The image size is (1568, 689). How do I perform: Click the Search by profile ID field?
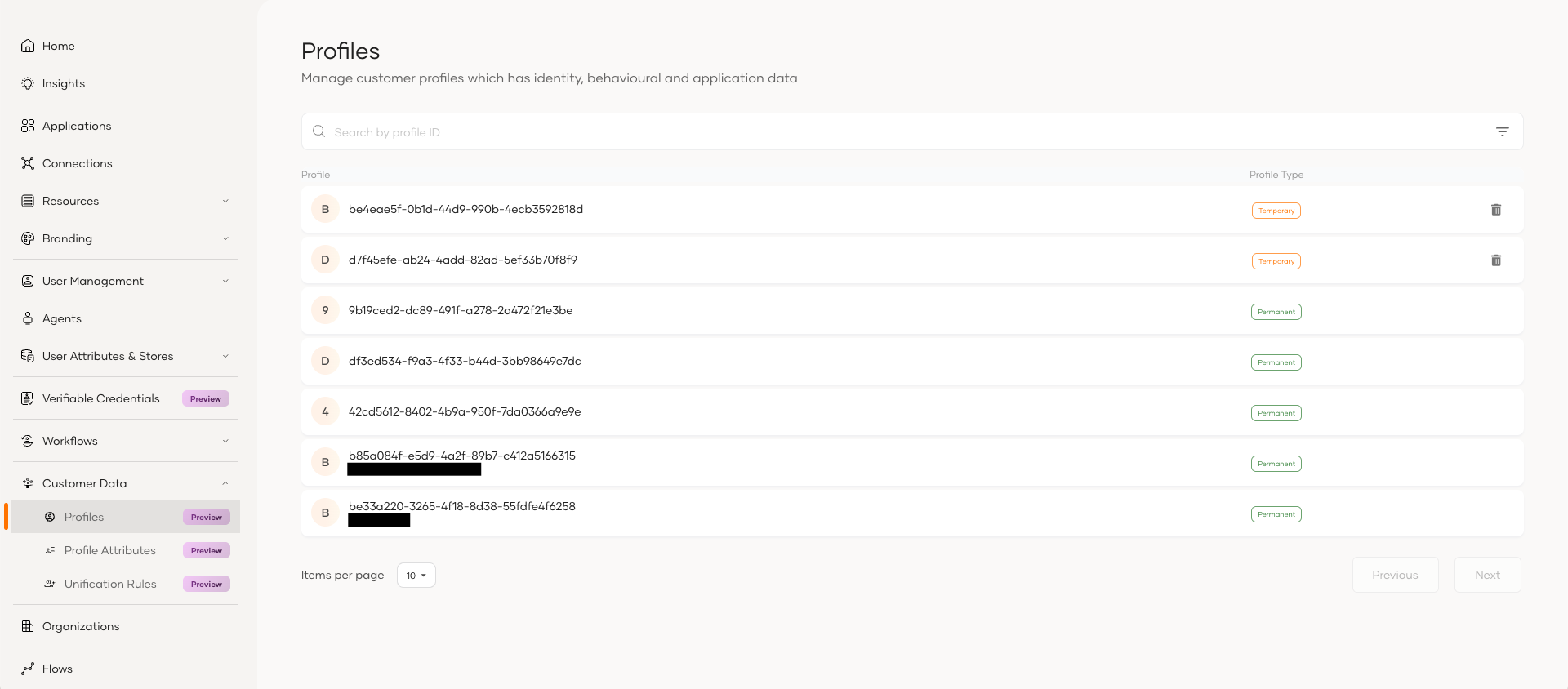(912, 131)
